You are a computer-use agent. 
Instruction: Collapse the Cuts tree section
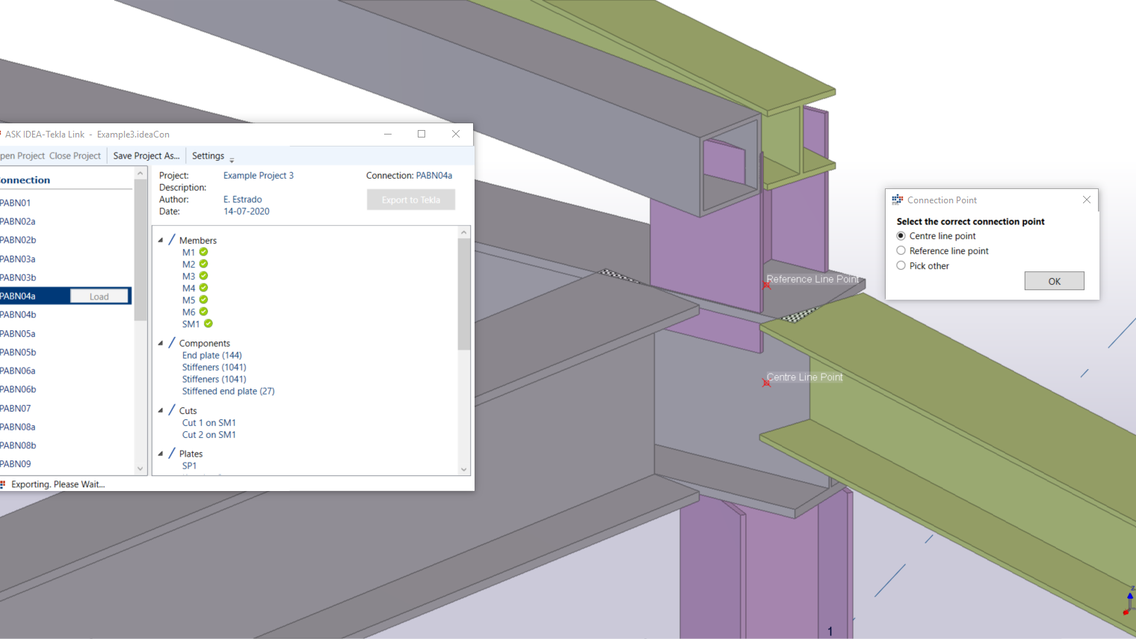click(161, 411)
